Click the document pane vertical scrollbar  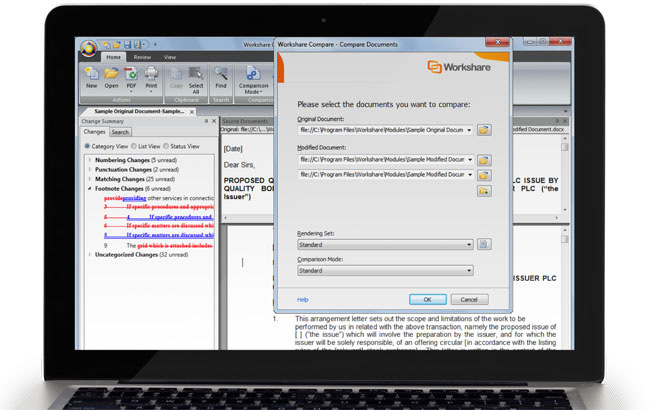click(x=564, y=286)
